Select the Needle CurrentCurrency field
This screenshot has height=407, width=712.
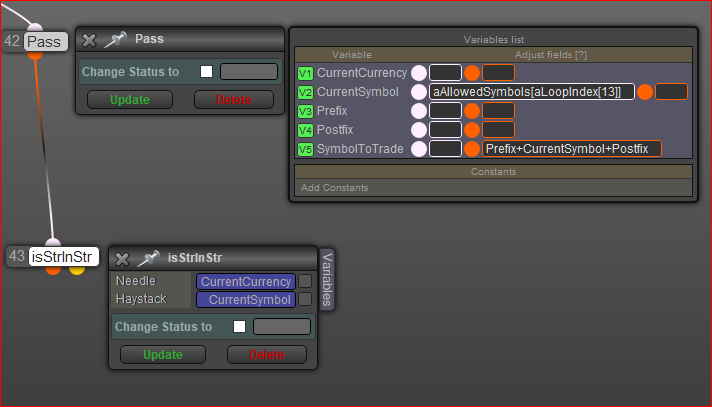click(x=246, y=281)
